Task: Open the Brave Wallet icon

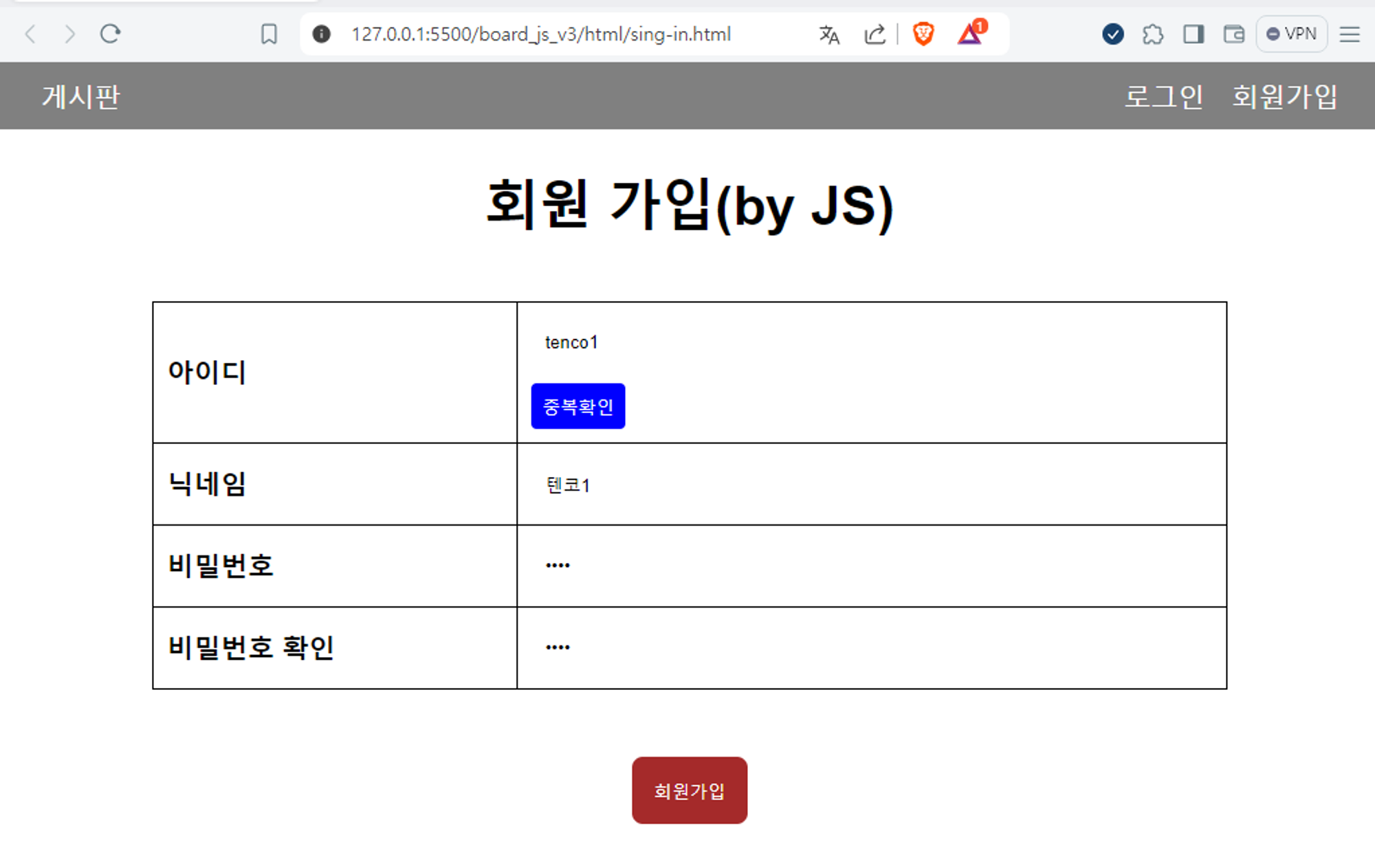Action: (1234, 34)
